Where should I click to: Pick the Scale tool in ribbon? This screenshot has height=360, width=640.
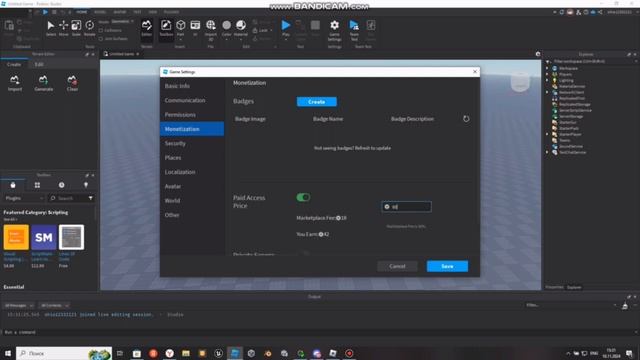point(76,28)
